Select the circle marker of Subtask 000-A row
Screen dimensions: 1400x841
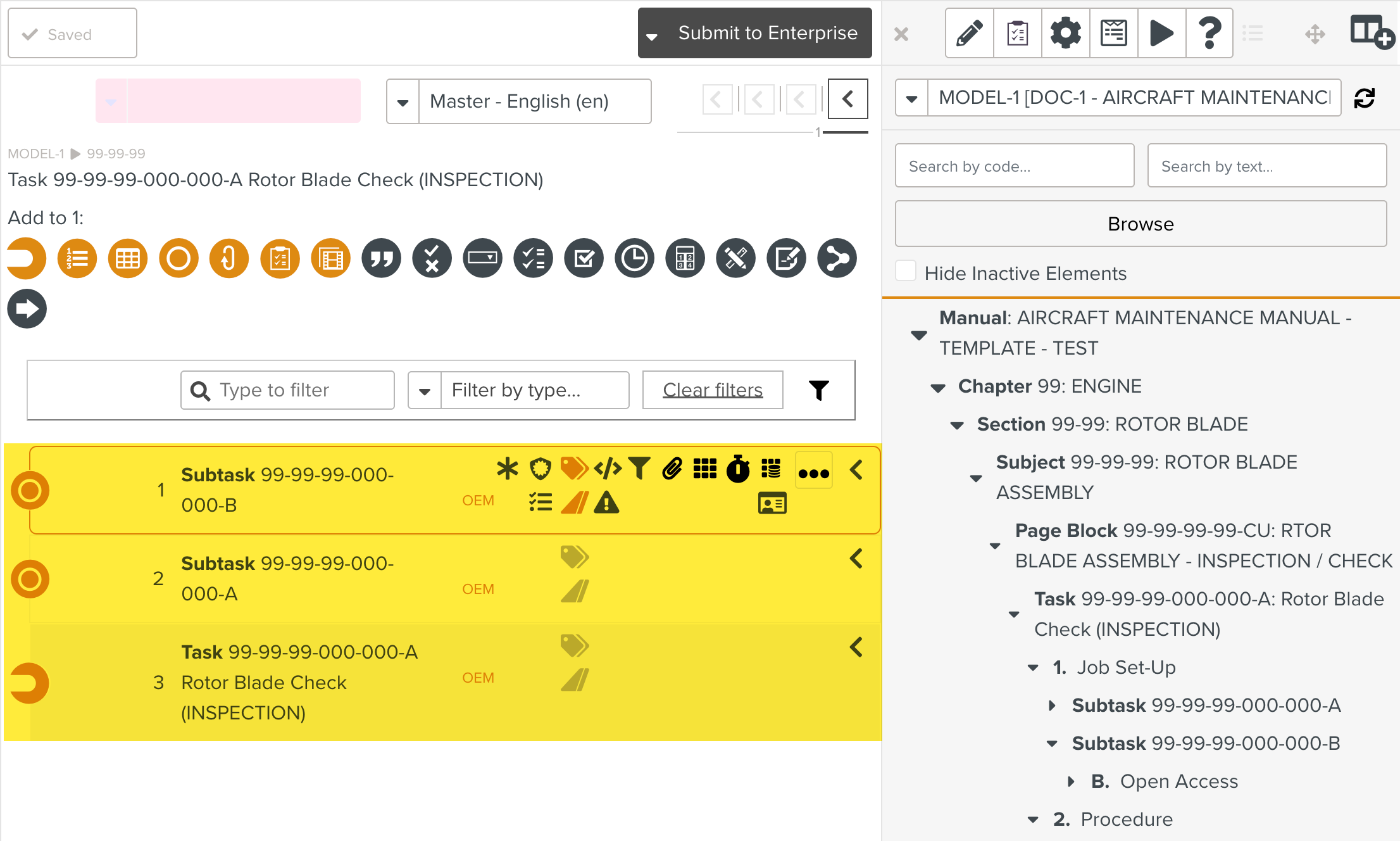(30, 579)
